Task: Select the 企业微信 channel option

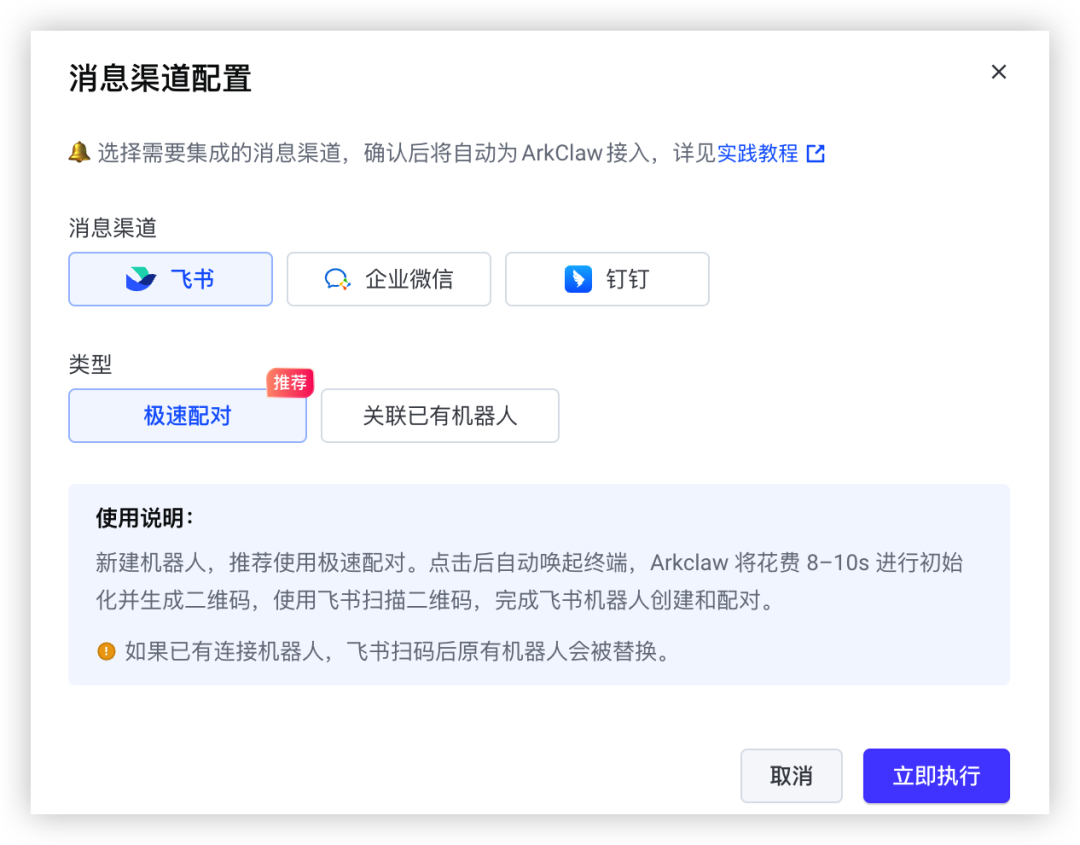Action: coord(388,279)
